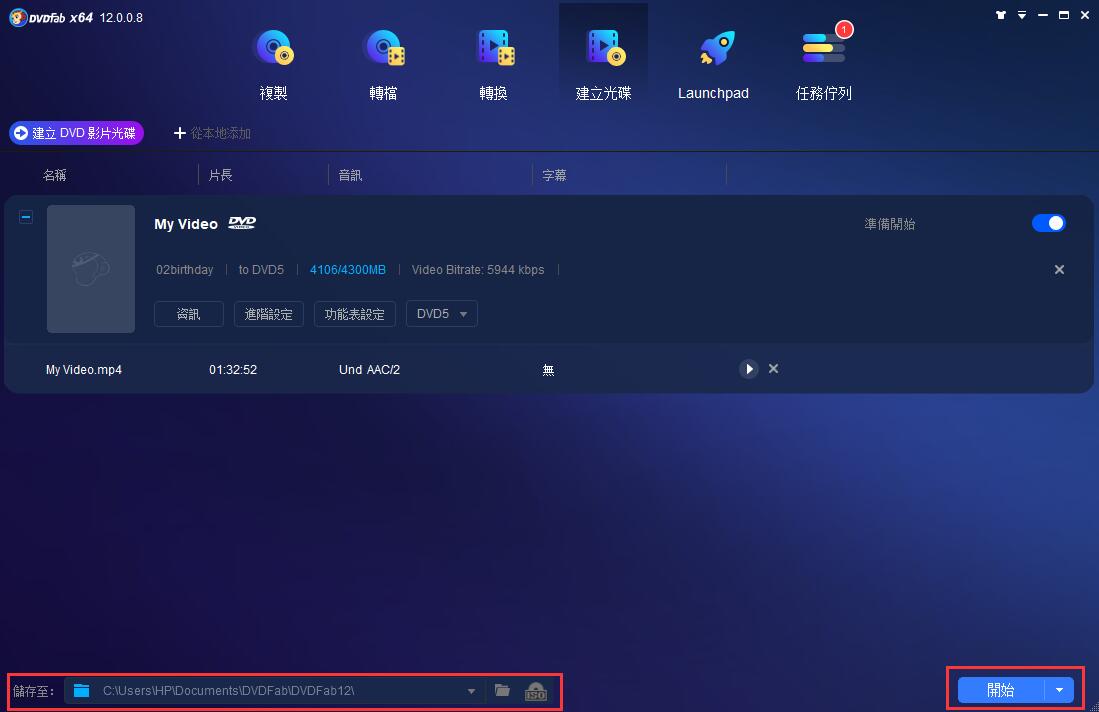The width and height of the screenshot is (1099, 712).
Task: Click the 建立 DVD 影片光碟 mode switcher
Action: coord(76,133)
